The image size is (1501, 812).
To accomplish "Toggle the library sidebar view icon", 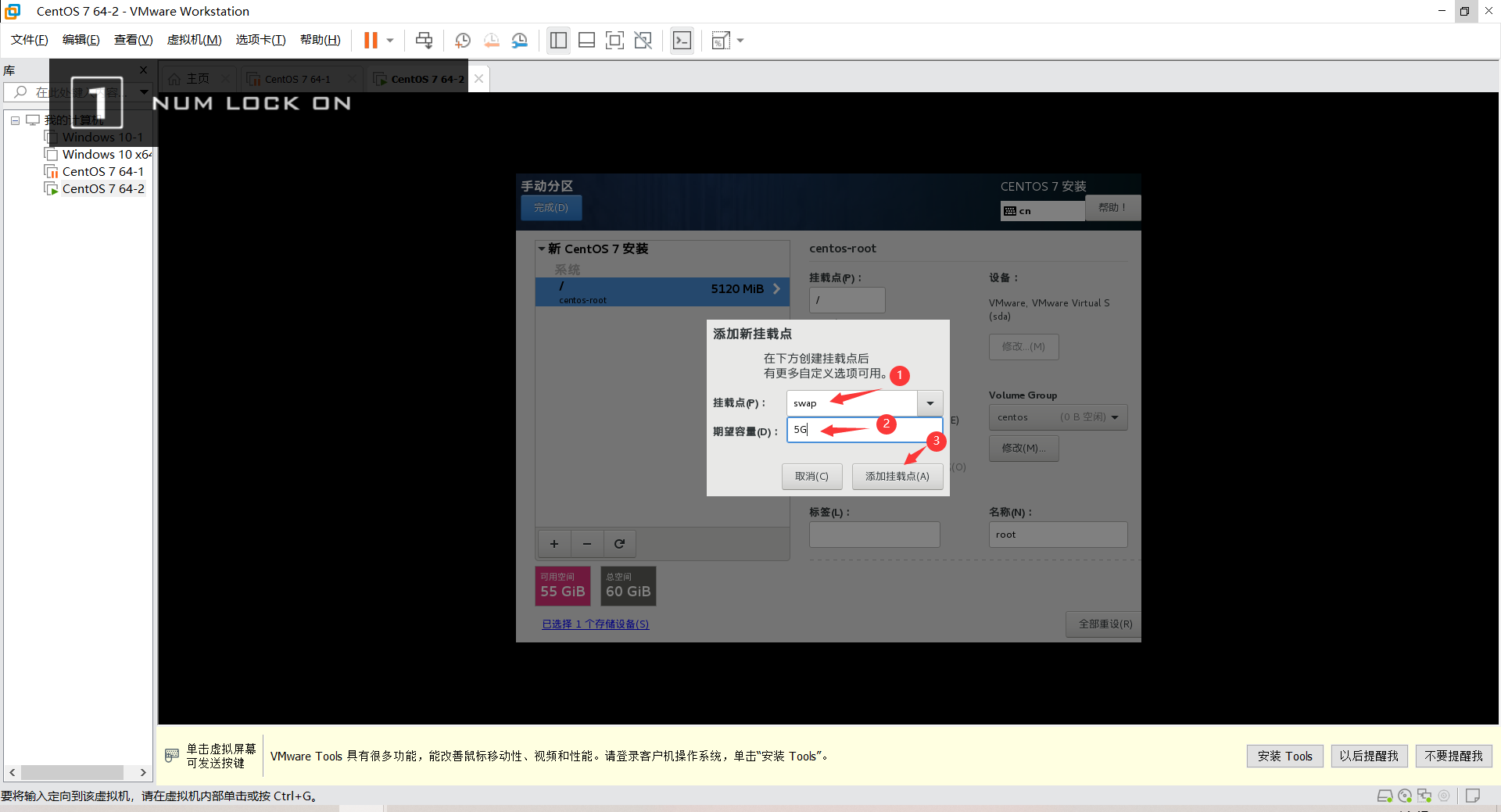I will 558,40.
